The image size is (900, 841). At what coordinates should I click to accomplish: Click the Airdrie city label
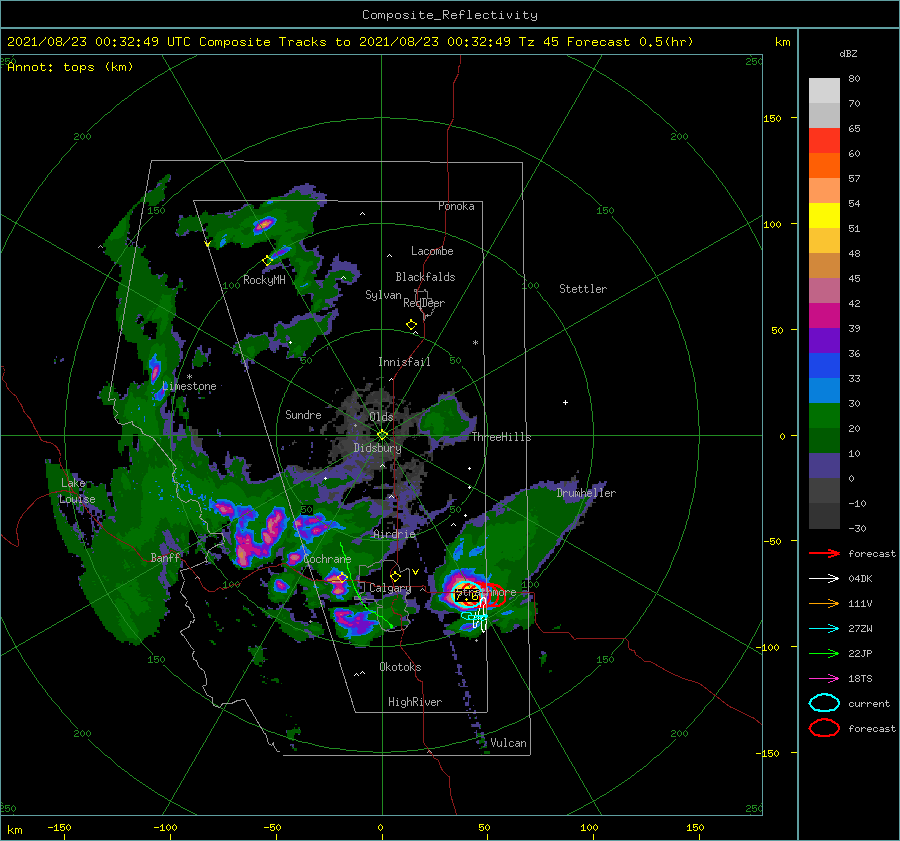(394, 534)
